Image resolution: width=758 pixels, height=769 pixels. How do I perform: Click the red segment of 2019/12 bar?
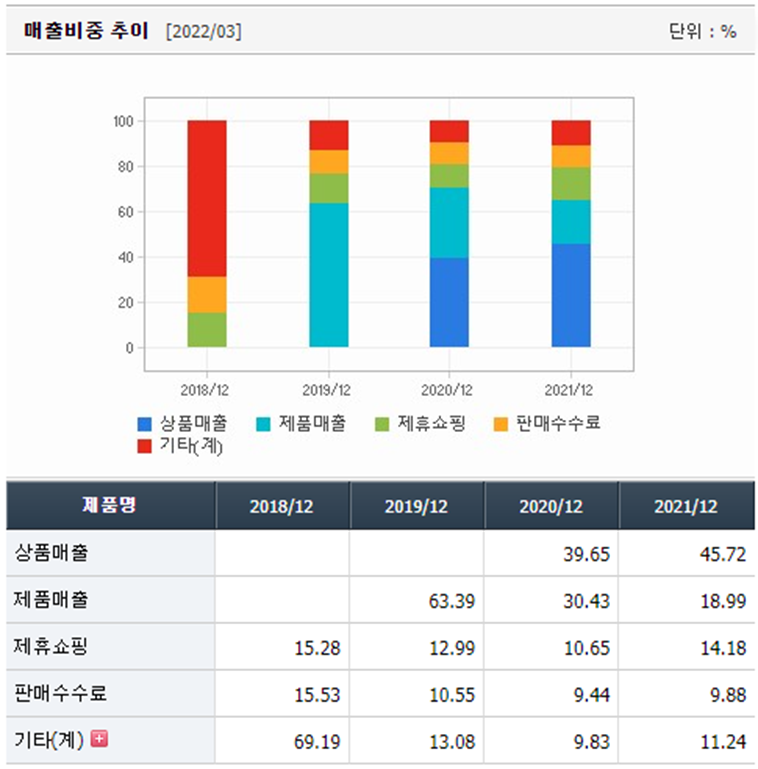click(329, 135)
